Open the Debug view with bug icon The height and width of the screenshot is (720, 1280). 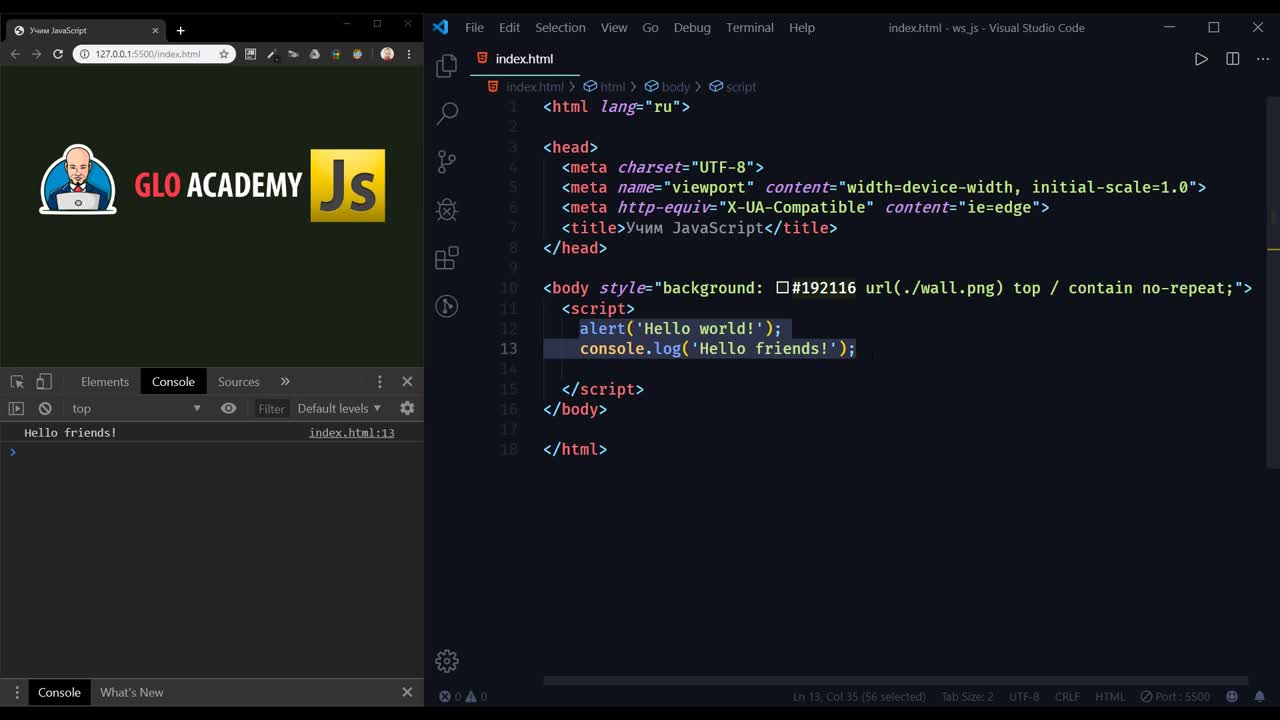(x=447, y=209)
